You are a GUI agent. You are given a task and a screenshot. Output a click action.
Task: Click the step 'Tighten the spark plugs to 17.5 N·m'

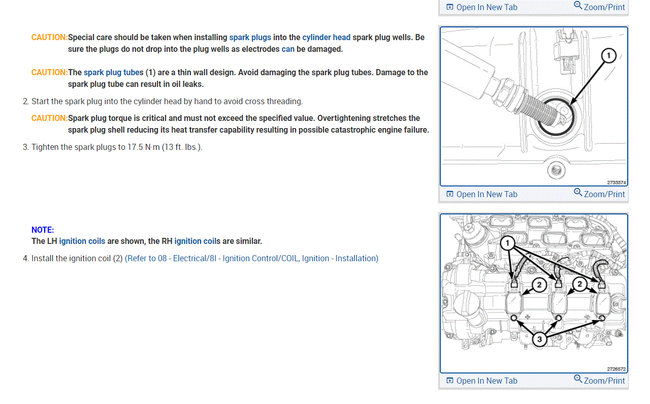click(117, 147)
